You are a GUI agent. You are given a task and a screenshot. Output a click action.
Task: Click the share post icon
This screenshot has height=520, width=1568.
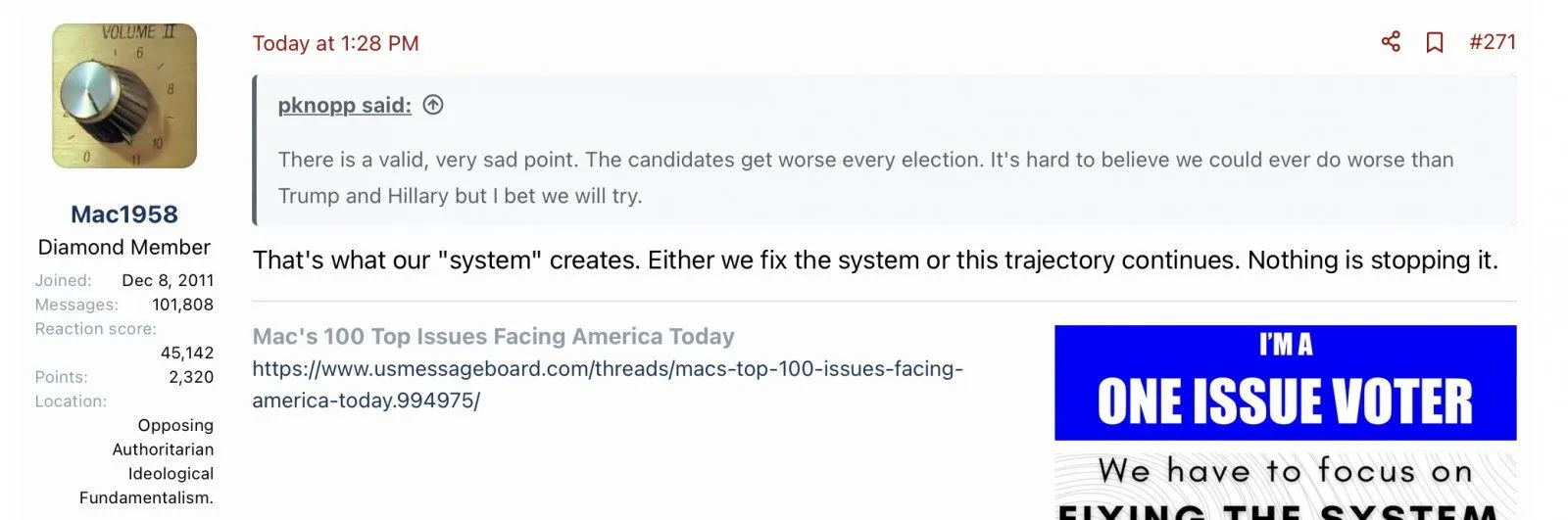tap(1391, 42)
